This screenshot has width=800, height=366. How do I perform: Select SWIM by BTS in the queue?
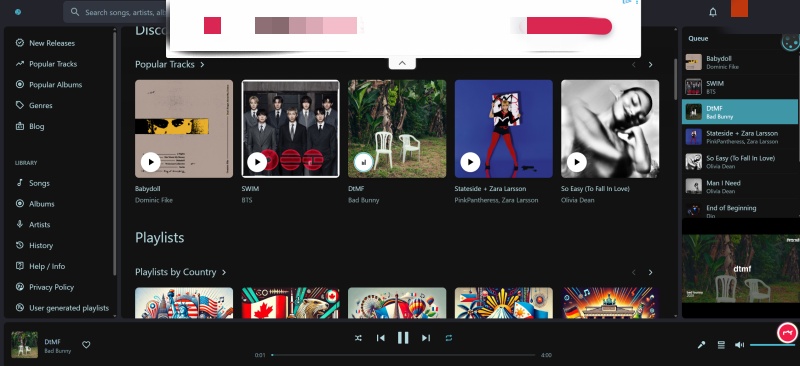740,87
